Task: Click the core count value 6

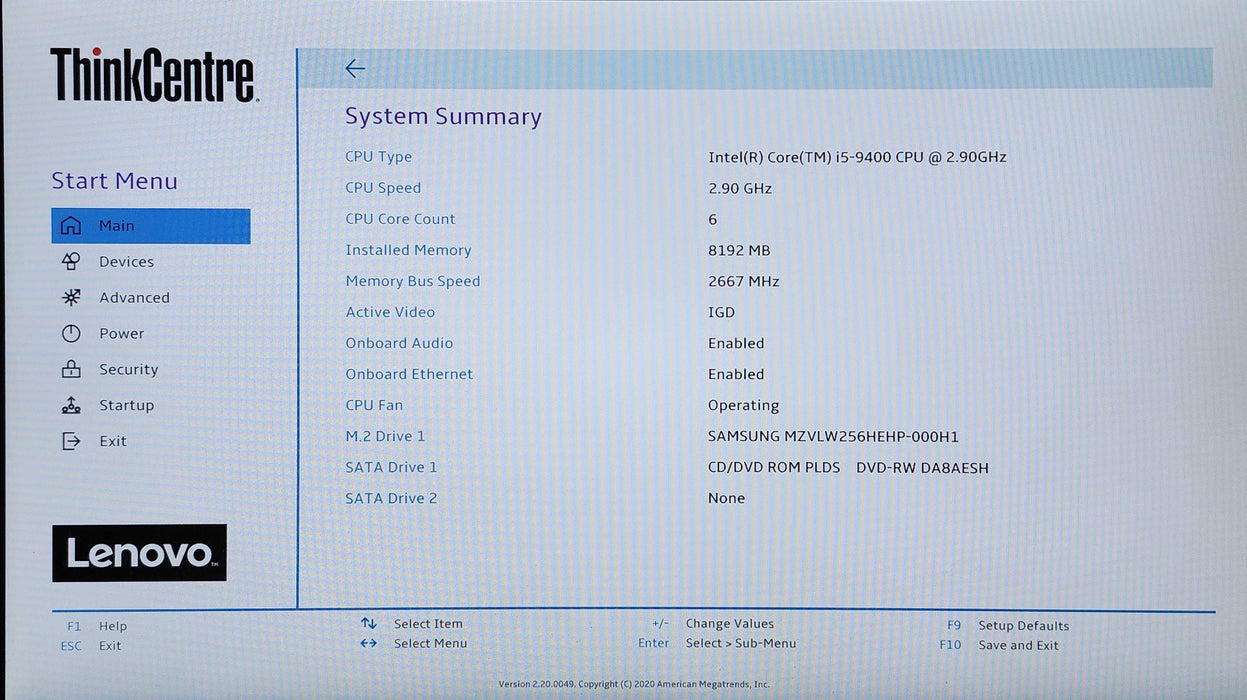Action: [x=712, y=219]
